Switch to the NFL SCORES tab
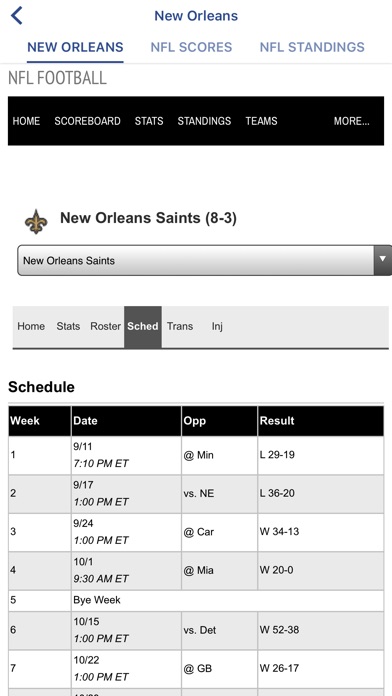The width and height of the screenshot is (392, 696). [191, 47]
